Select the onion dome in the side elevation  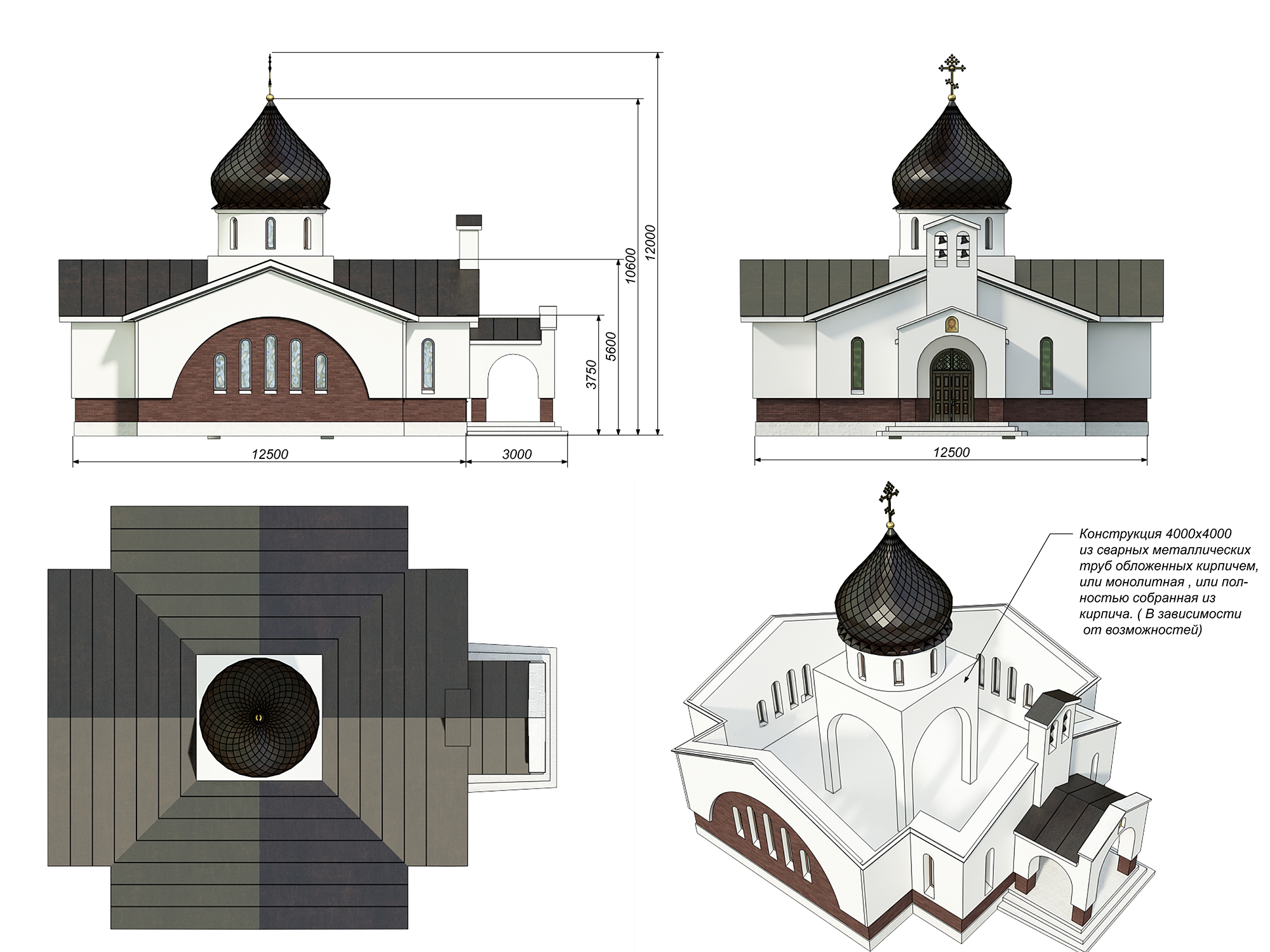(271, 155)
